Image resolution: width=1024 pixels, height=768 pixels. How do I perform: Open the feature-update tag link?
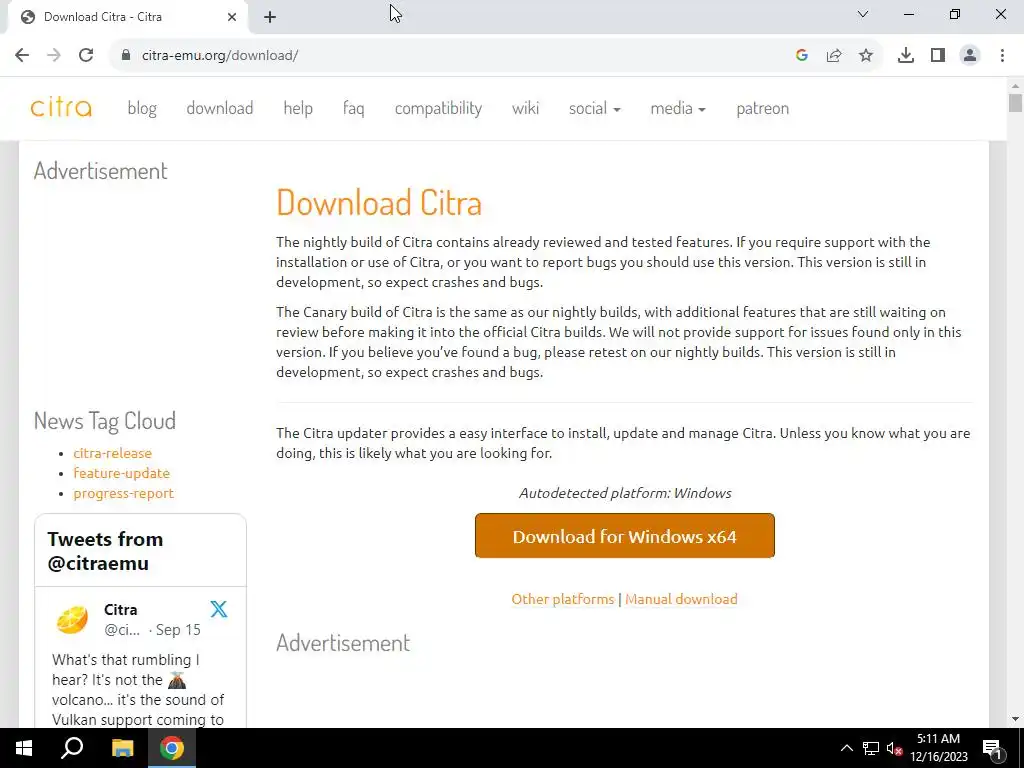point(121,473)
